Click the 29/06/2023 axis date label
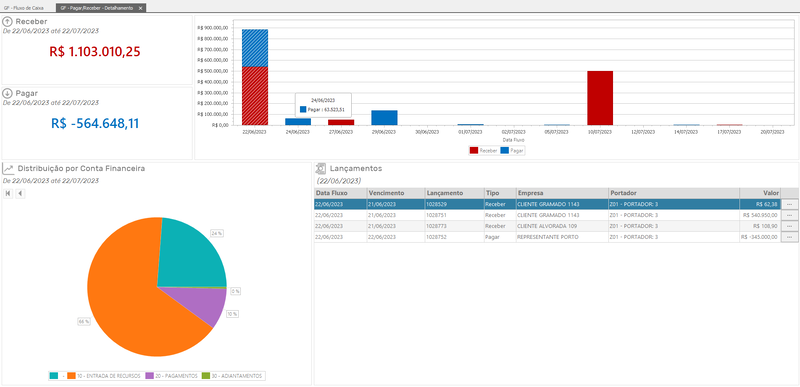Image resolution: width=800 pixels, height=387 pixels. tap(384, 132)
